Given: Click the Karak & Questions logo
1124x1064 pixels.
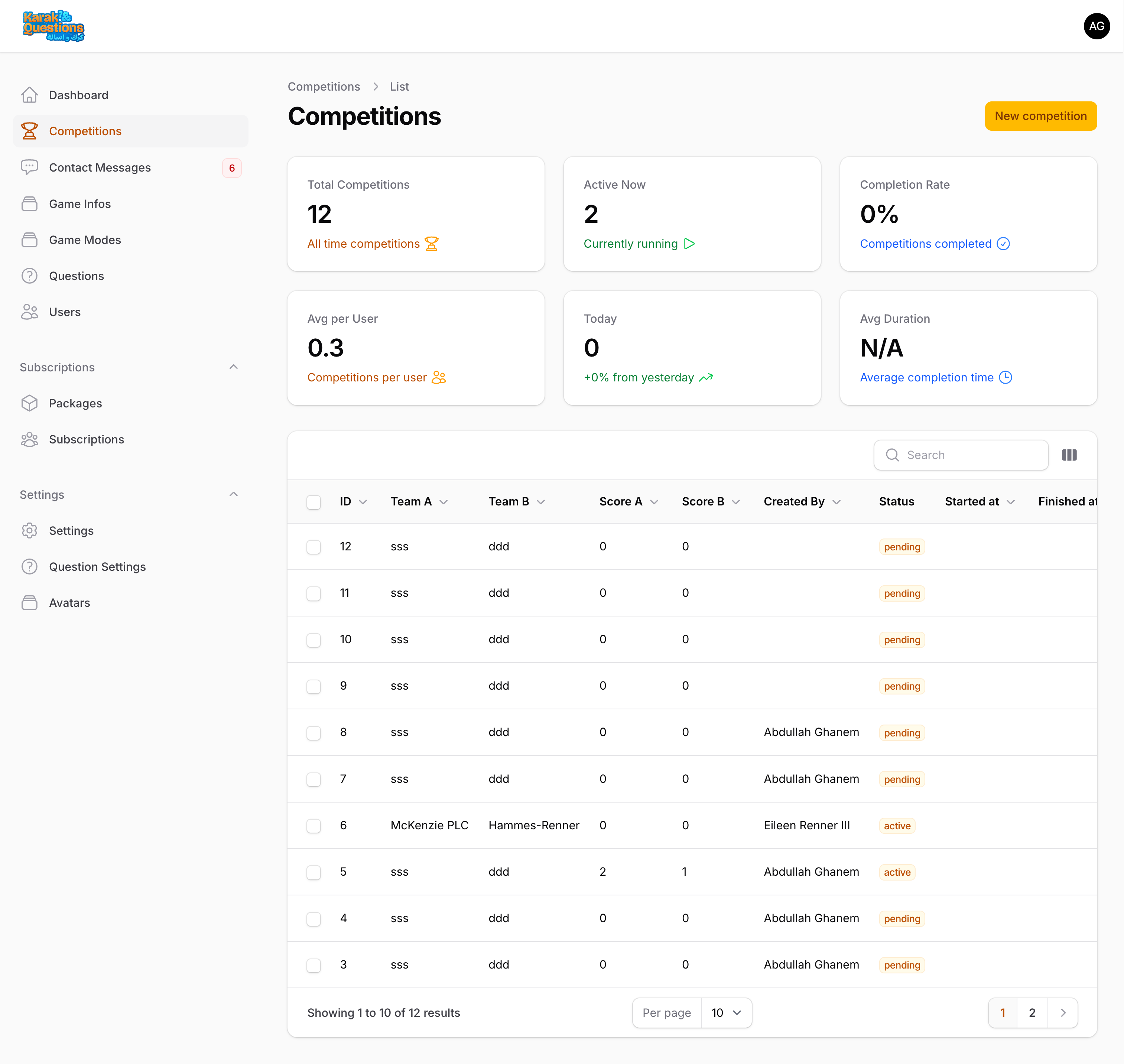Looking at the screenshot, I should click(53, 26).
